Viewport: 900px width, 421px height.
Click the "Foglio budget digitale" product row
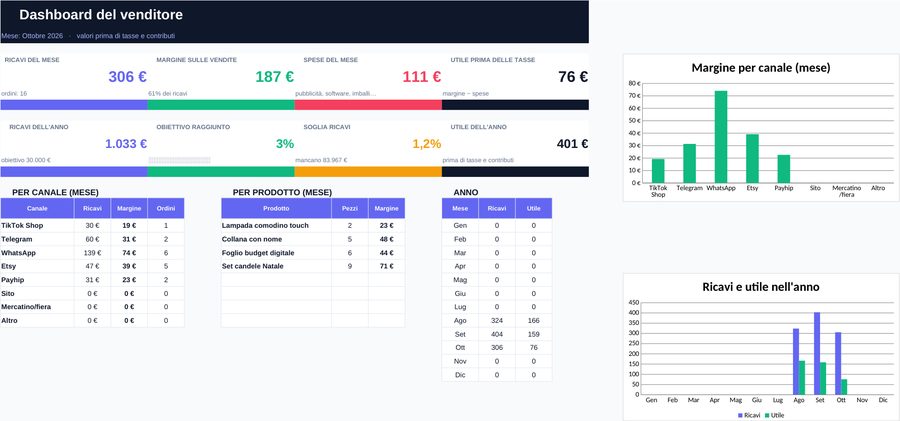click(313, 253)
